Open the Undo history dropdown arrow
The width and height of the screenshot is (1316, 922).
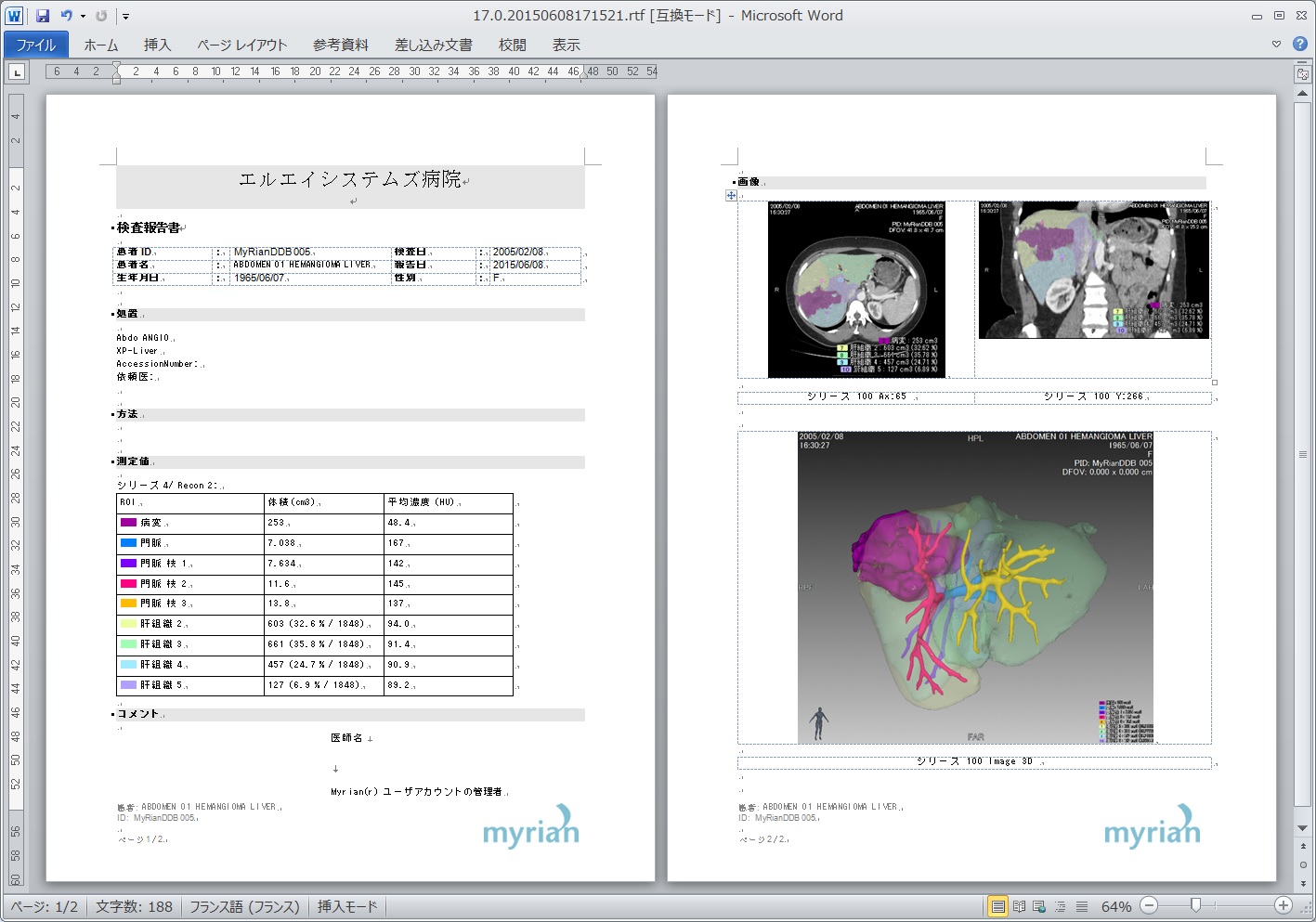(83, 16)
